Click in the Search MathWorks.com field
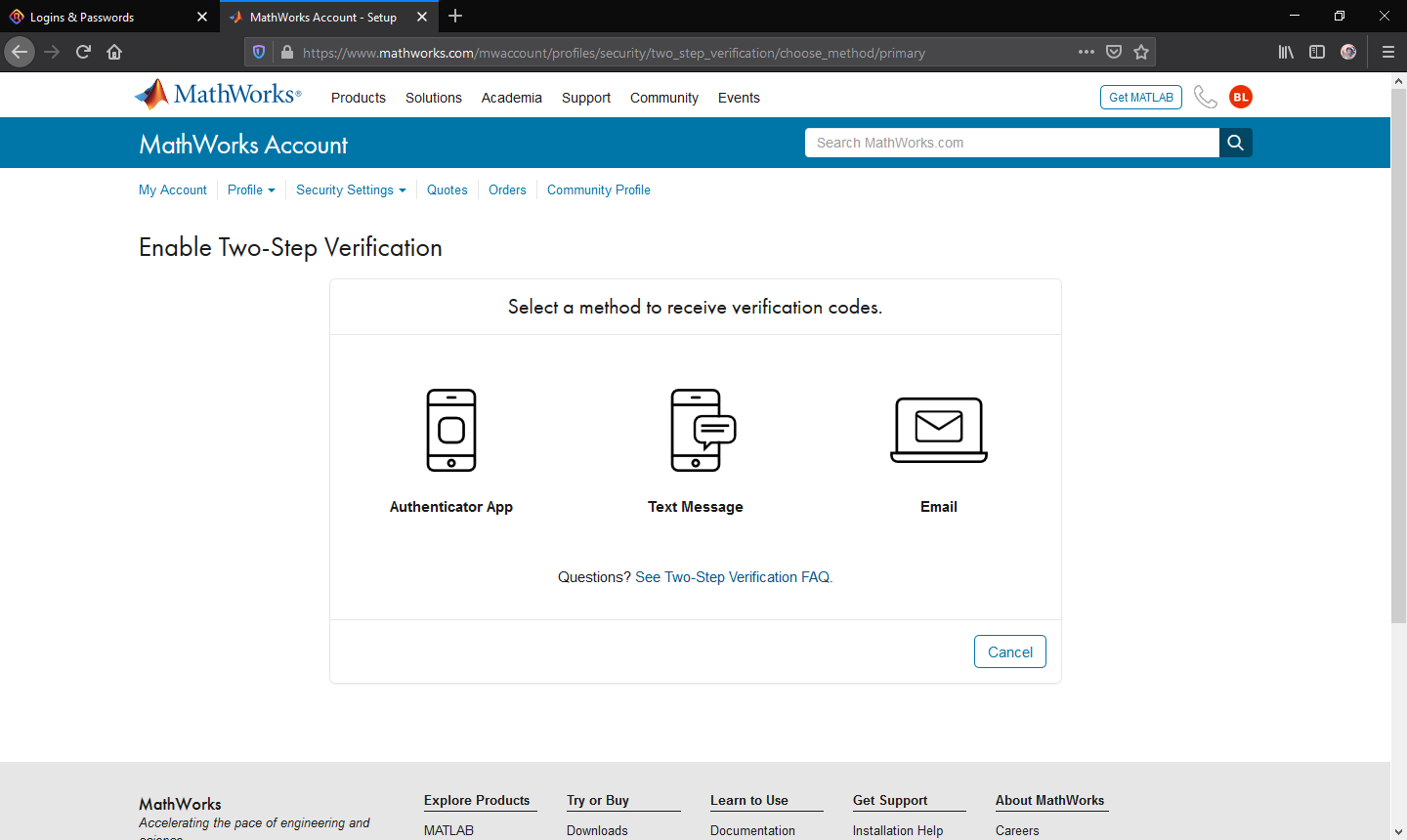The image size is (1407, 840). point(1012,143)
